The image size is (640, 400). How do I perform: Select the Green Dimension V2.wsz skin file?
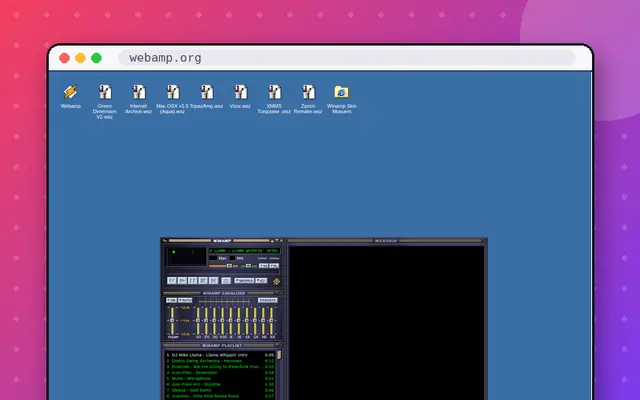(x=104, y=101)
